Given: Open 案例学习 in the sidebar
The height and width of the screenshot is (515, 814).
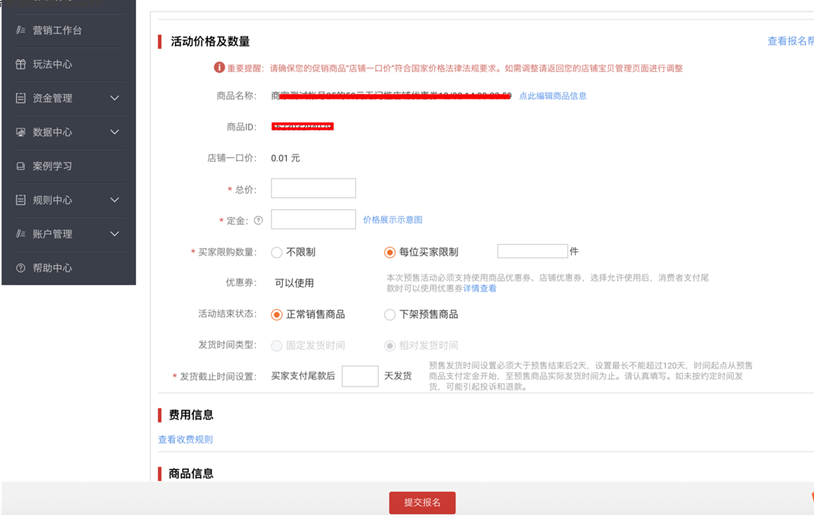Looking at the screenshot, I should [52, 166].
